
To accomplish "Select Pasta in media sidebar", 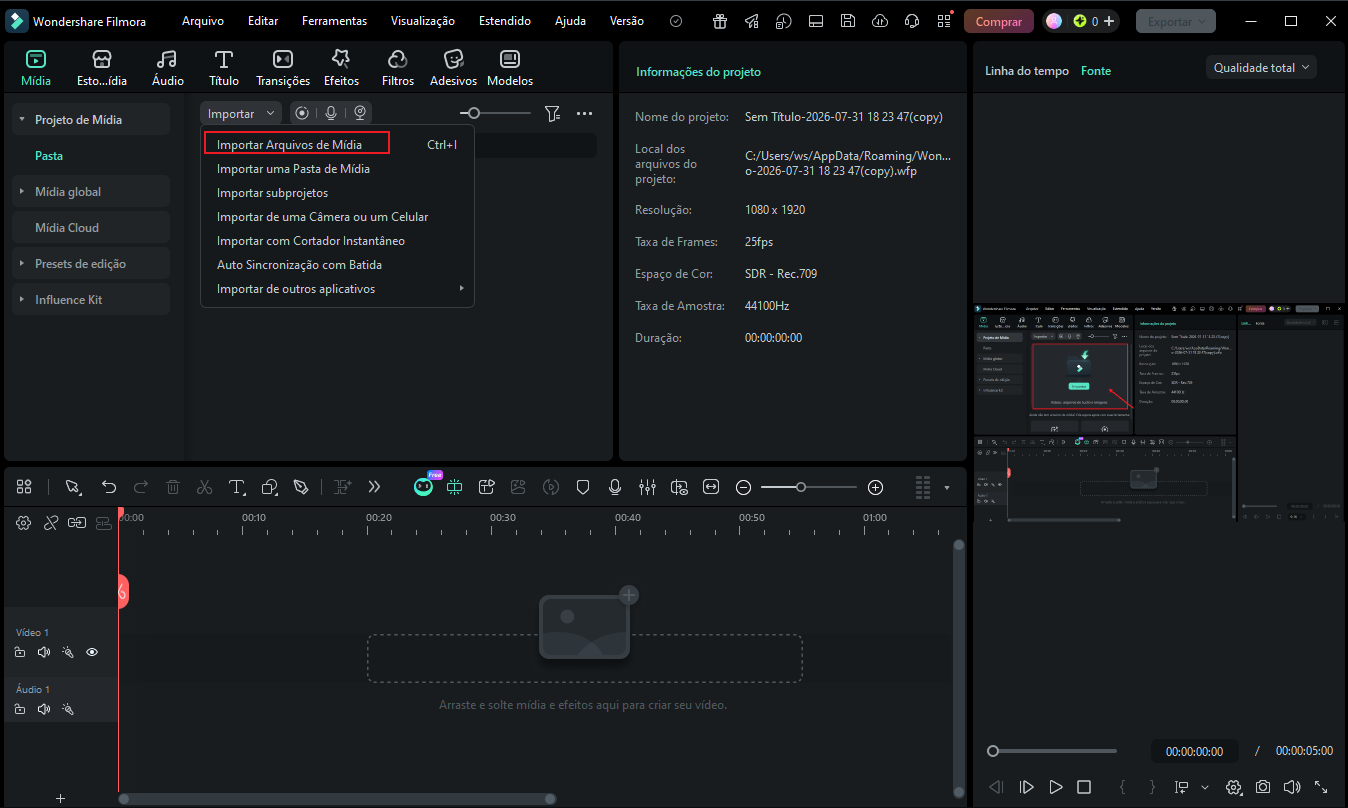I will (49, 156).
